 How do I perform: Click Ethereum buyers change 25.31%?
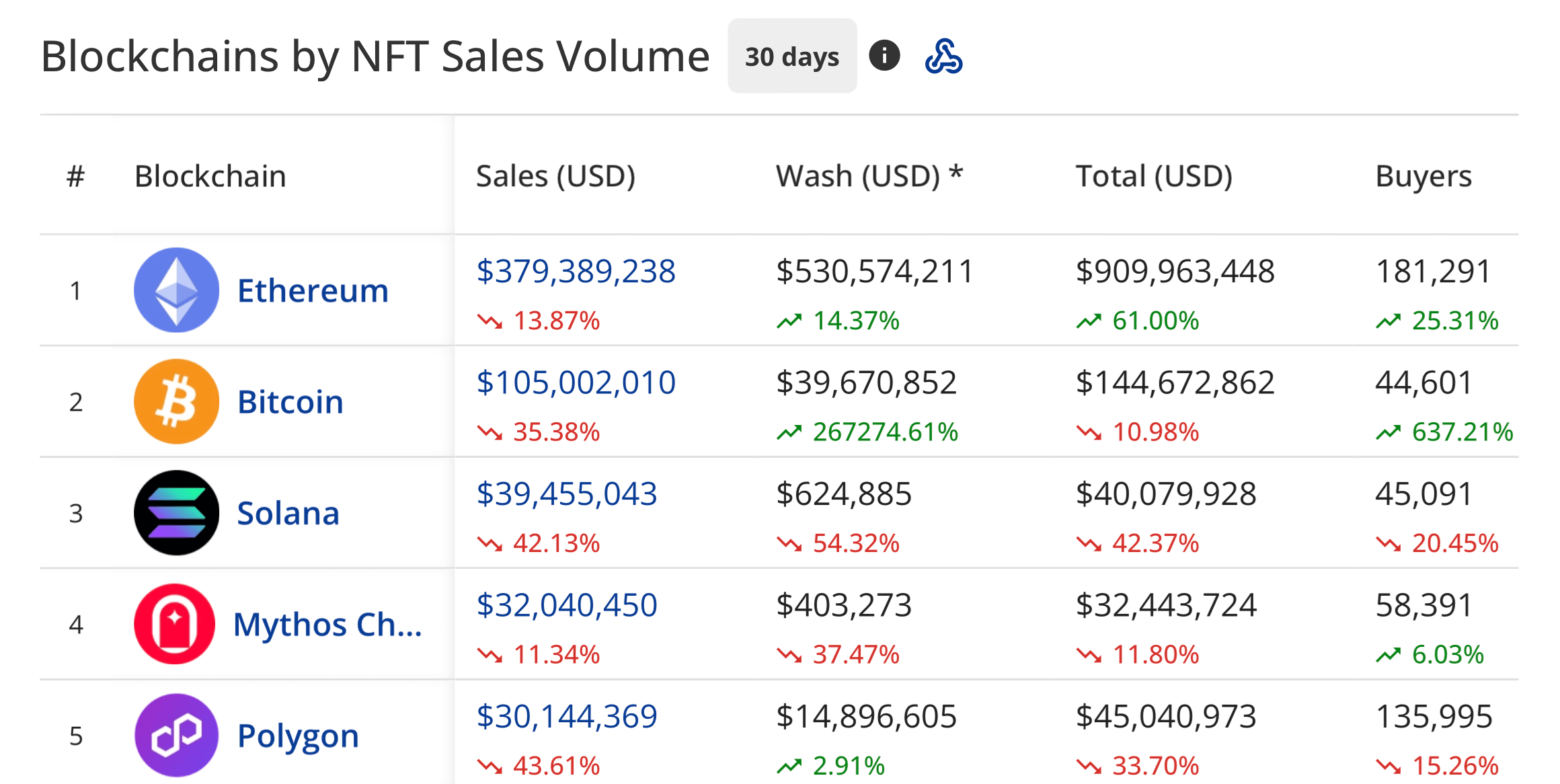pyautogui.click(x=1437, y=321)
